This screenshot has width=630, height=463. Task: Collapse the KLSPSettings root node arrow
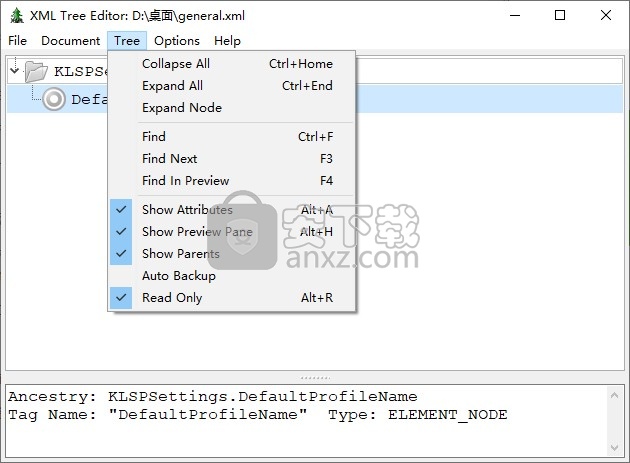(x=15, y=70)
